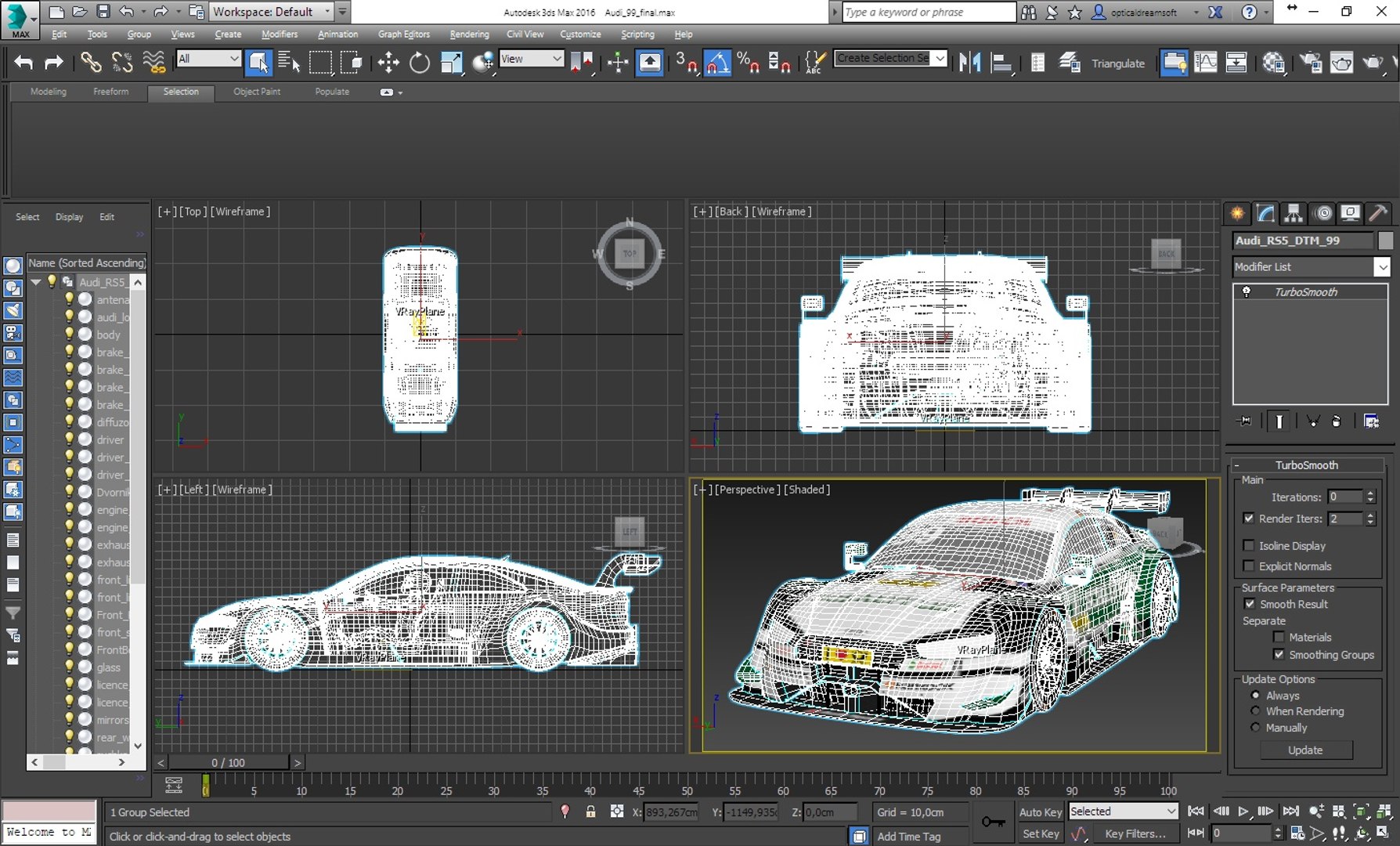1400x846 pixels.
Task: Click the Auto Key button
Action: (x=1040, y=812)
